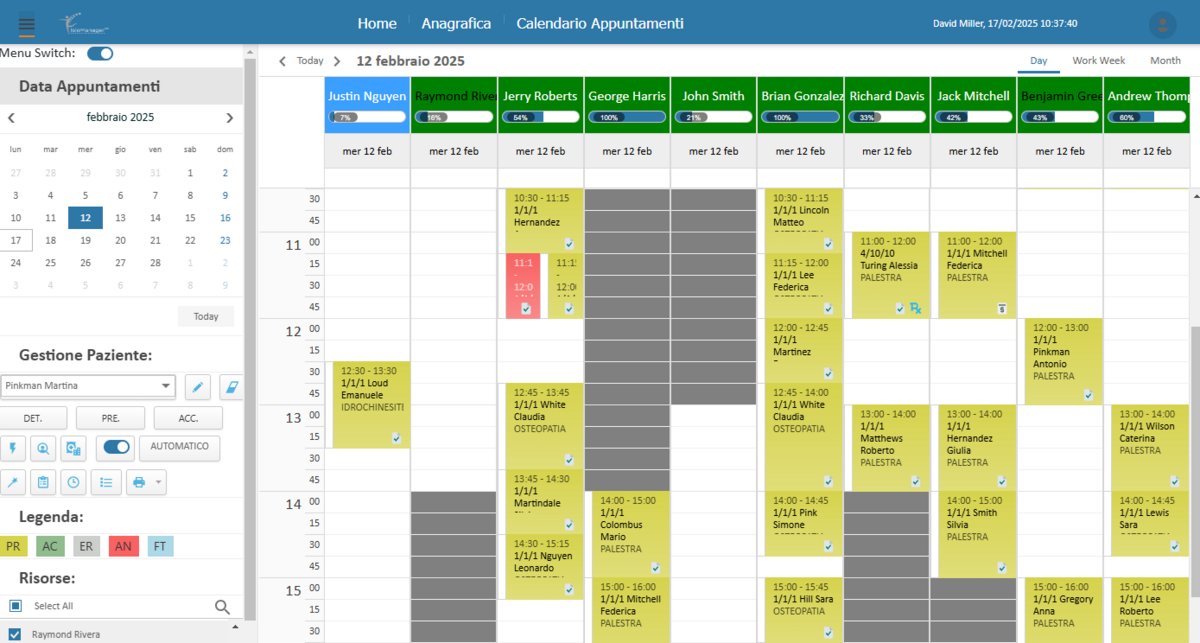
Task: Go to next month in the mini calendar
Action: point(229,118)
